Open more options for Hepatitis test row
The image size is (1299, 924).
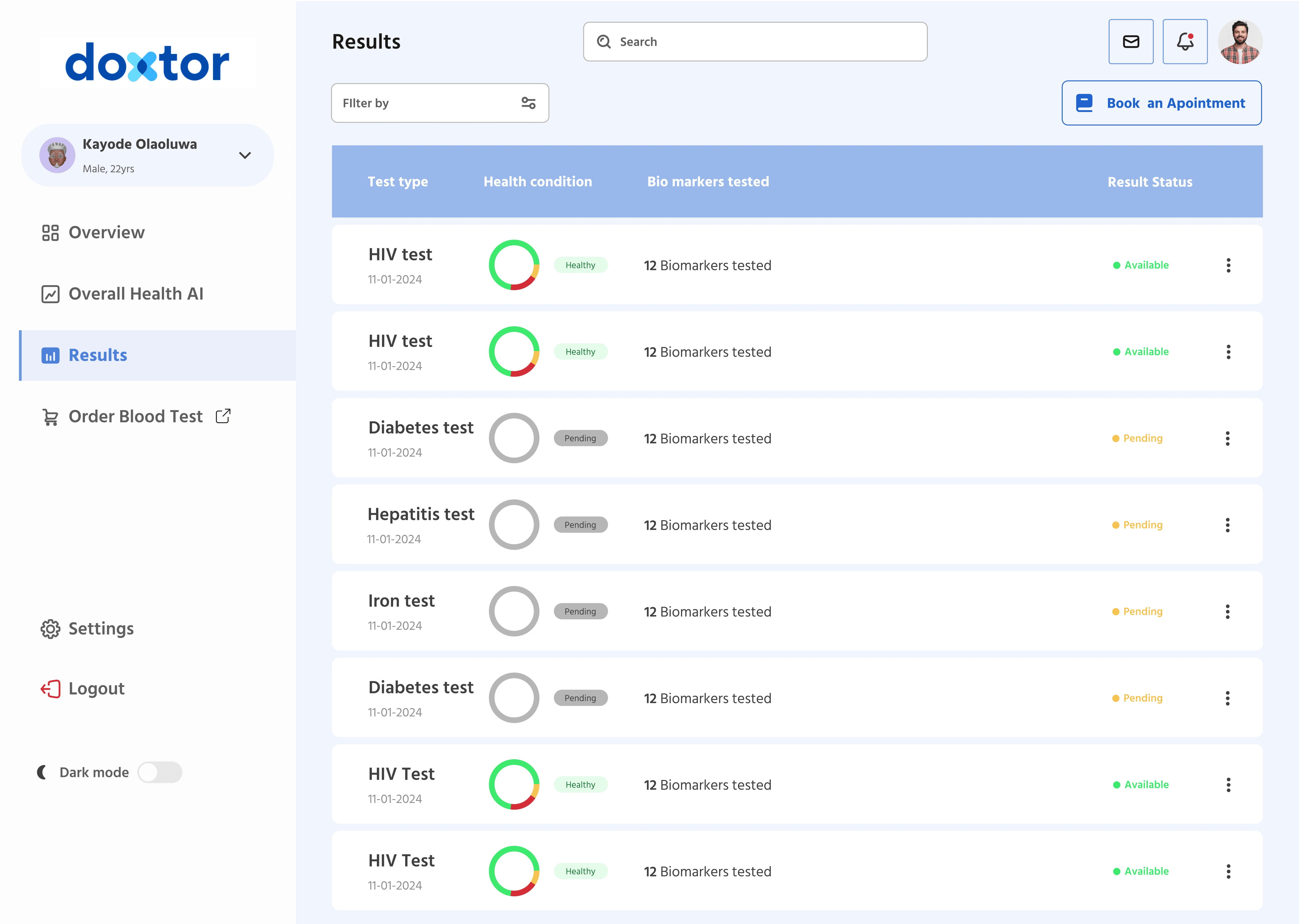[1227, 525]
